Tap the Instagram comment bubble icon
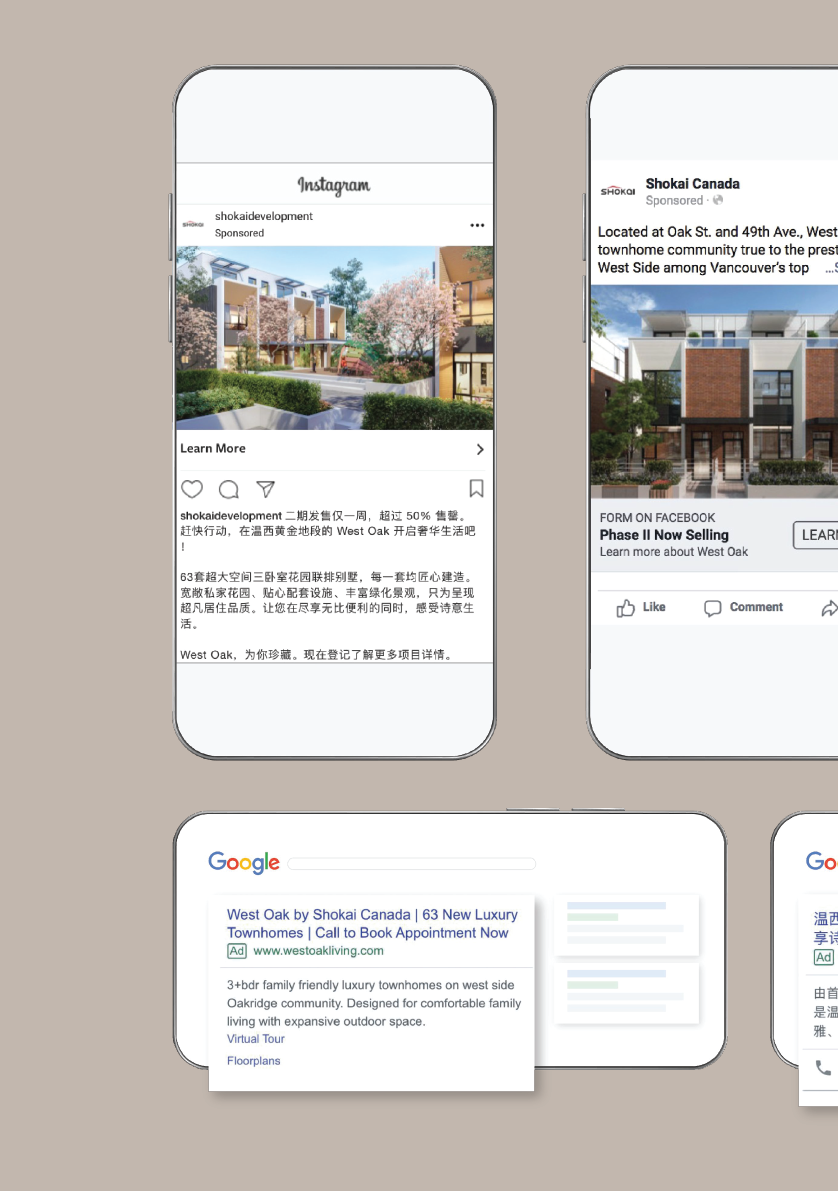The height and width of the screenshot is (1191, 838). [229, 489]
